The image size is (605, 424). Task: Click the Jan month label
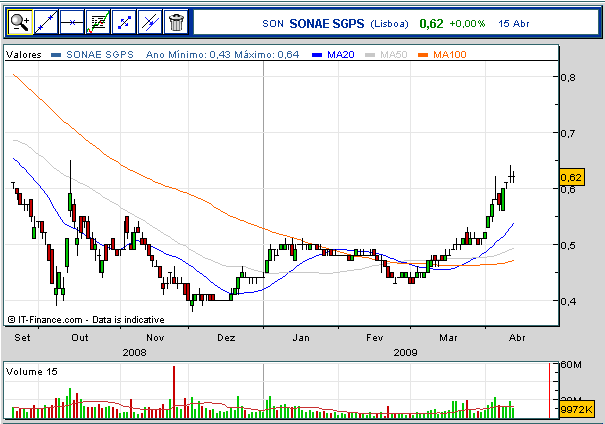(x=301, y=338)
